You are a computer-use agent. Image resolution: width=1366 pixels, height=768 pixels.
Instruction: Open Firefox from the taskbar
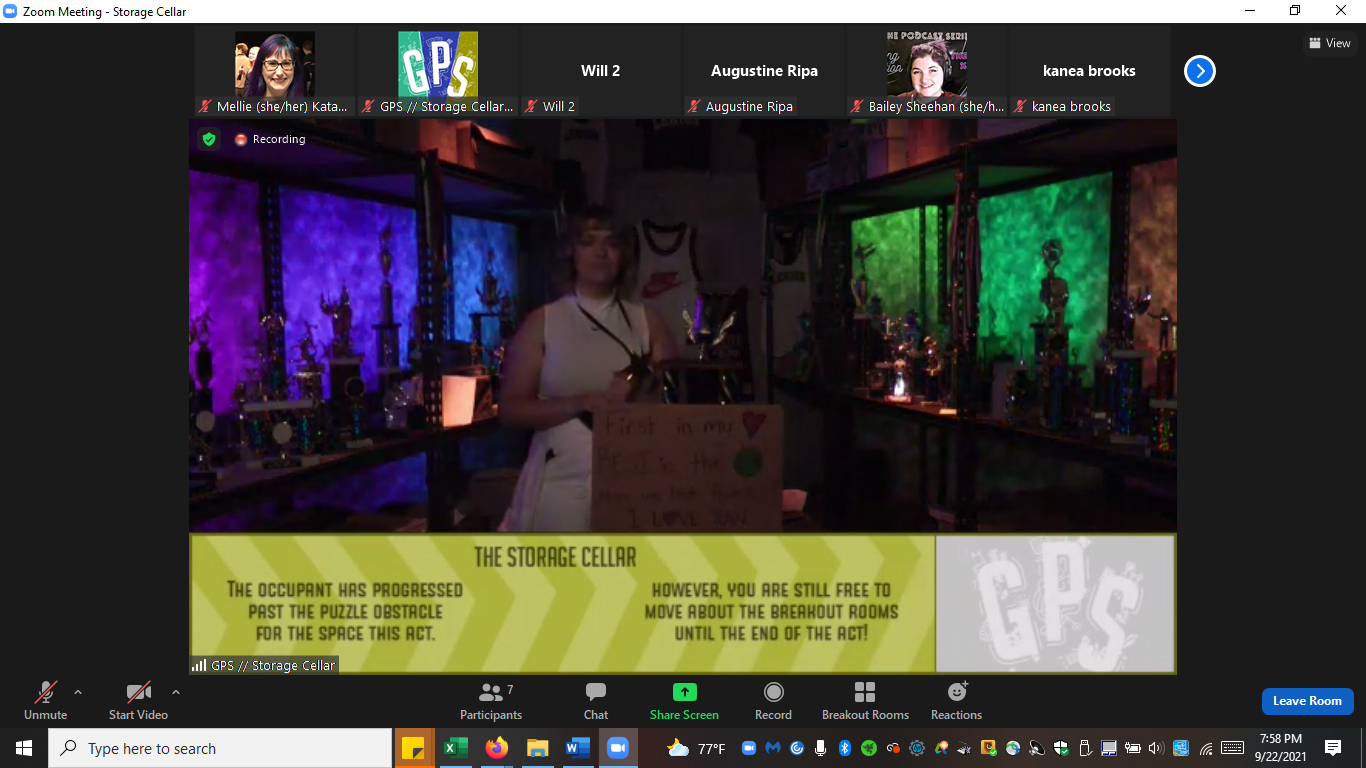click(496, 748)
